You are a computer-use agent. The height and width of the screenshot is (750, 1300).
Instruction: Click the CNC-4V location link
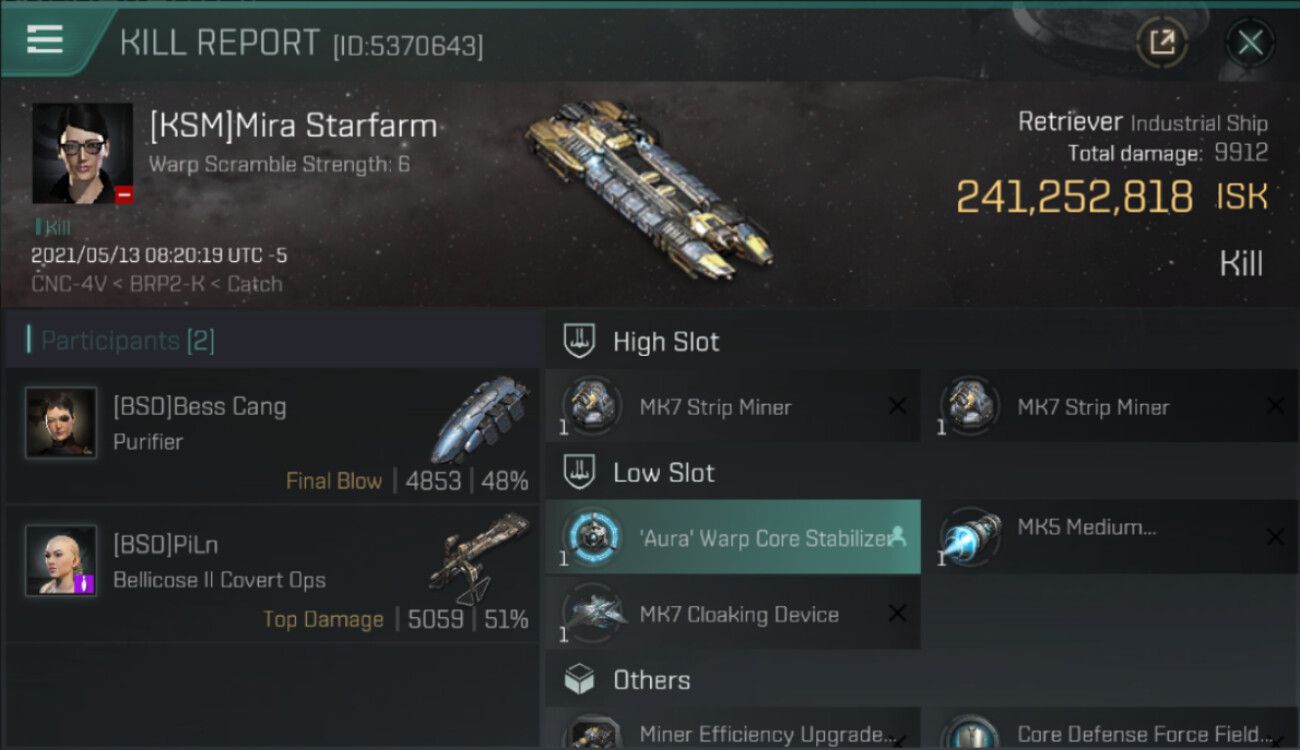(x=65, y=284)
